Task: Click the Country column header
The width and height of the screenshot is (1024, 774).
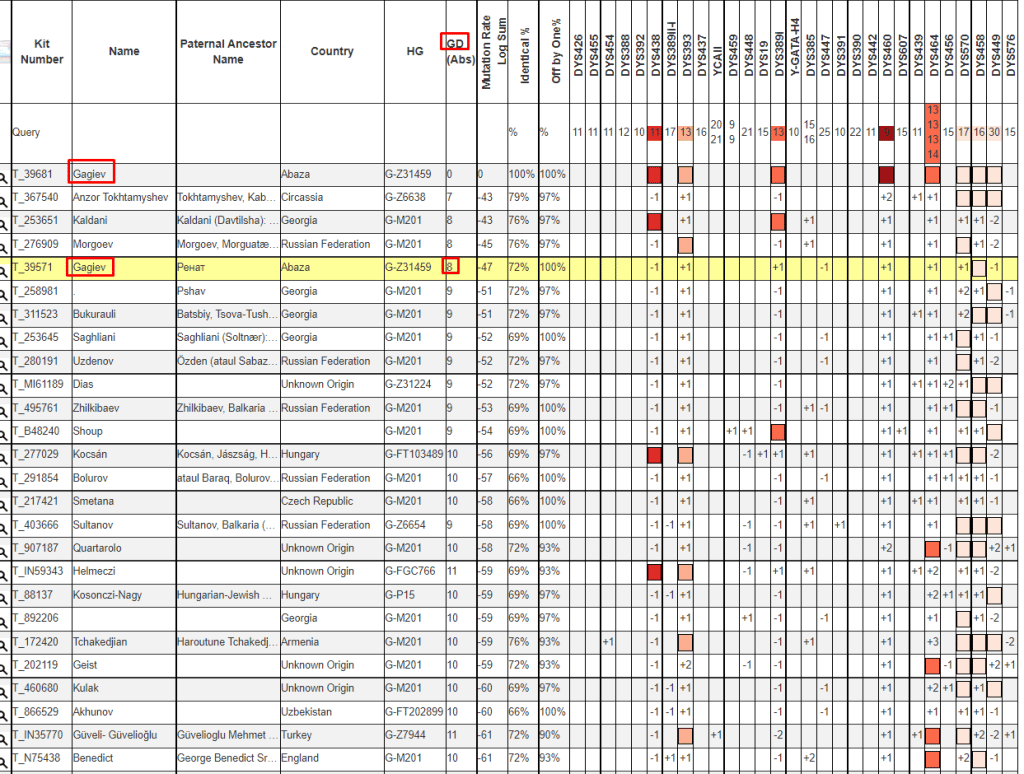Action: [x=331, y=51]
